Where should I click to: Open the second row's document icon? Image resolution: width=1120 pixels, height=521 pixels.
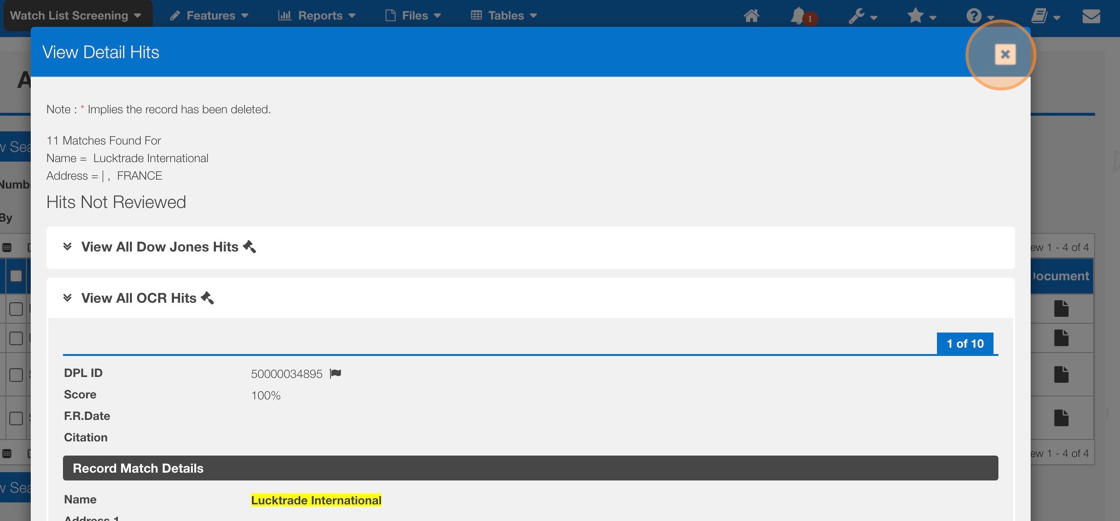(1061, 337)
